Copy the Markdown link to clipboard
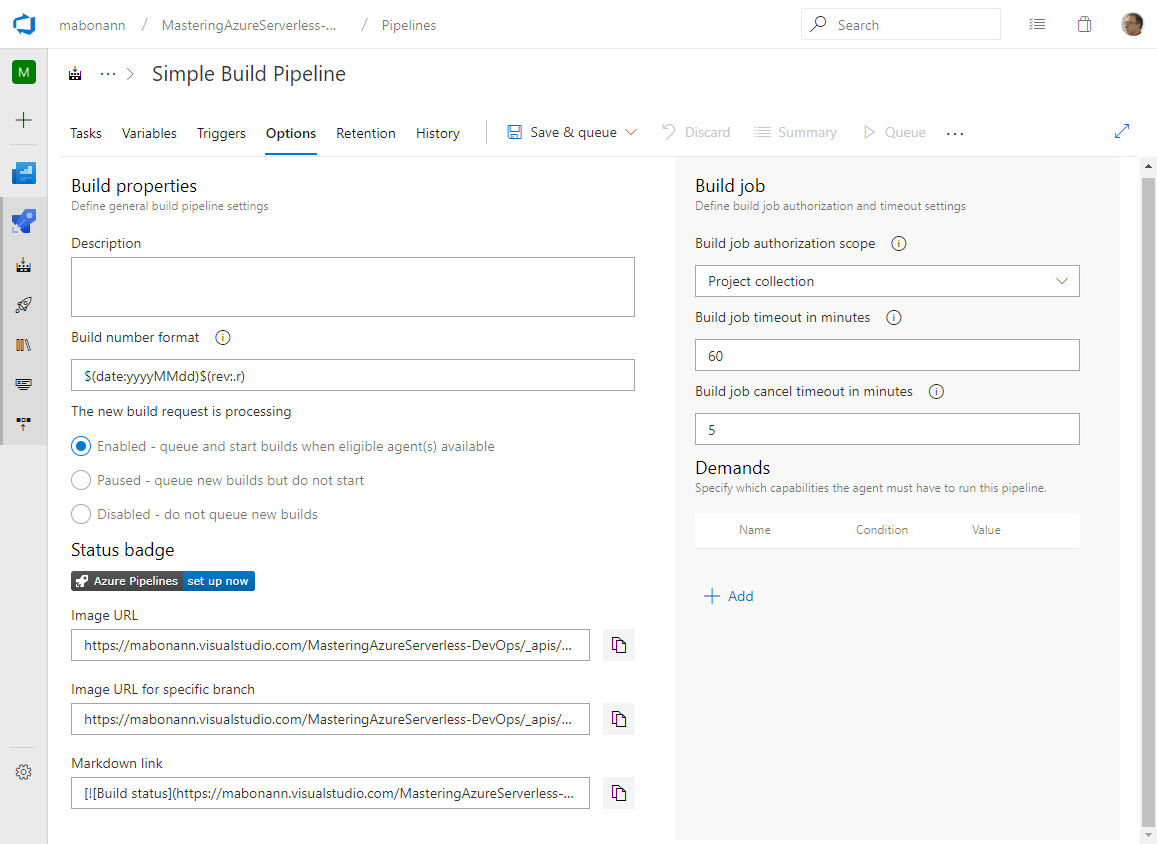 point(618,793)
